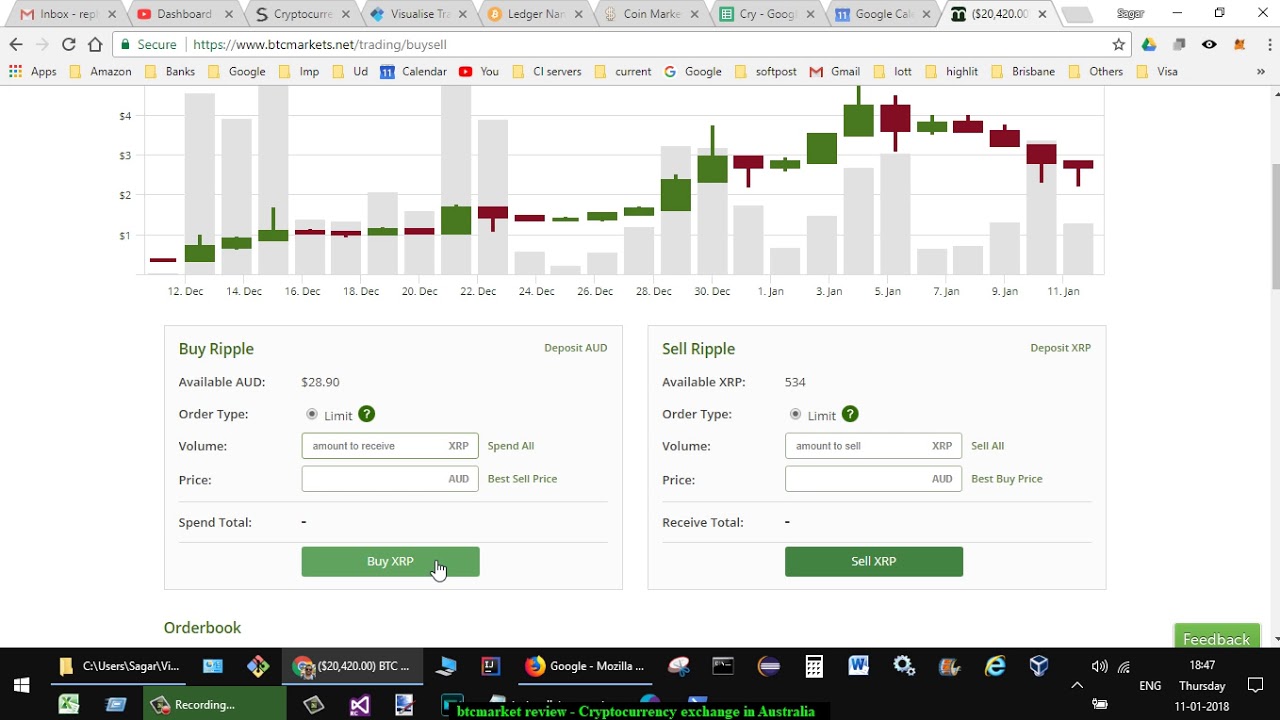Open Settings gear in taskbar
This screenshot has height=720, width=1280.
click(904, 666)
